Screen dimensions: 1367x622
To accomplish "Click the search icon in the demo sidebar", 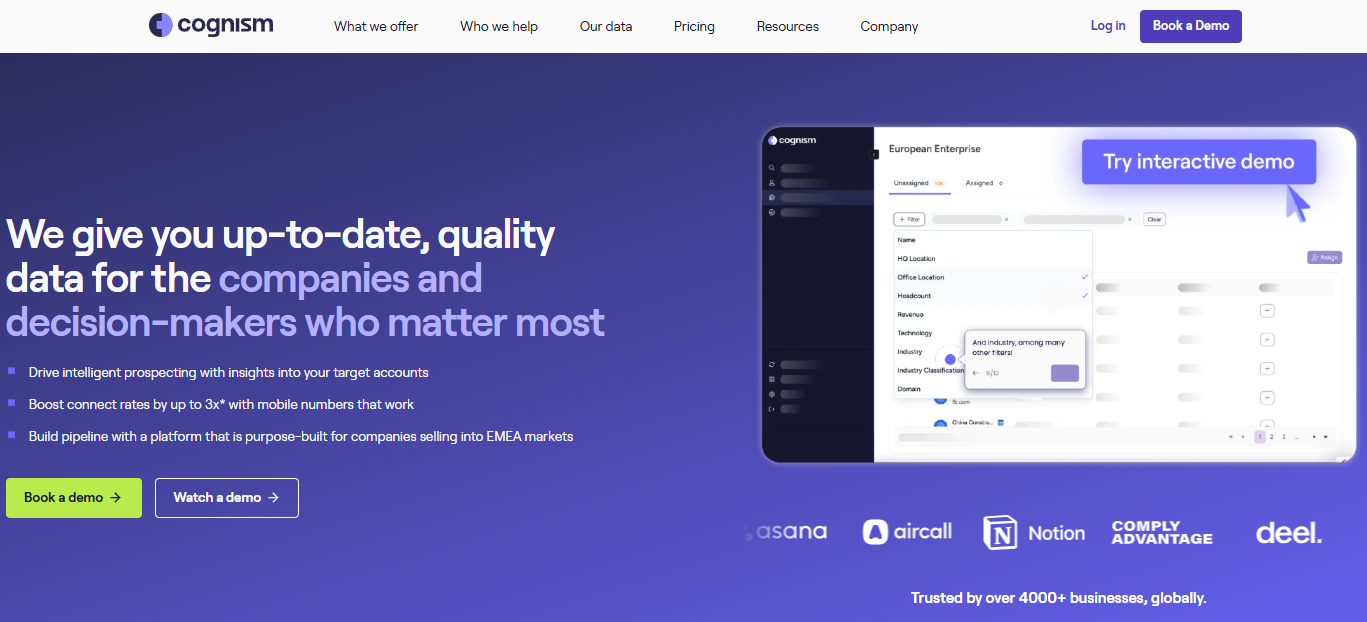I will coord(772,168).
